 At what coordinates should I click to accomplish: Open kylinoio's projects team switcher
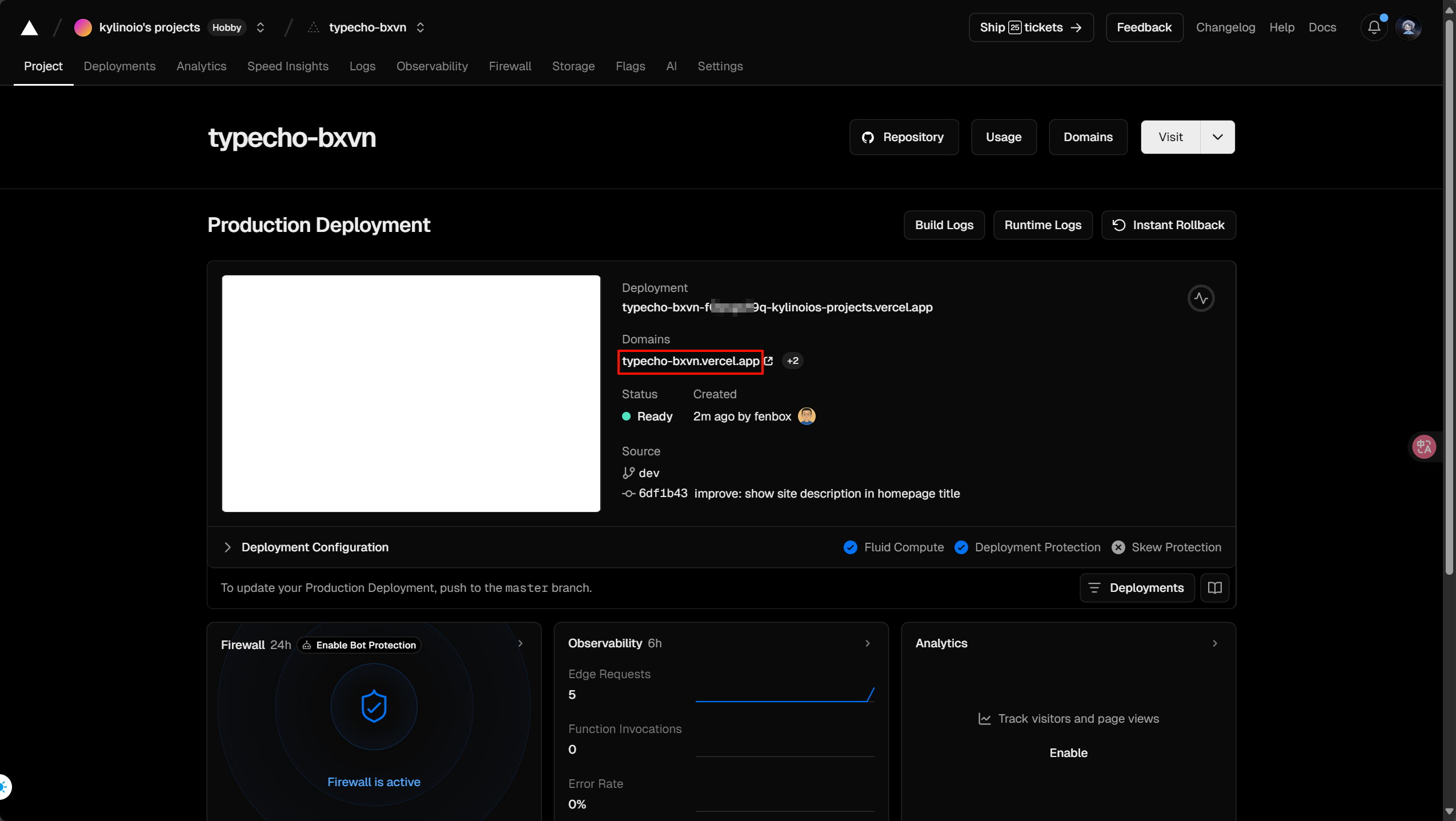[260, 27]
